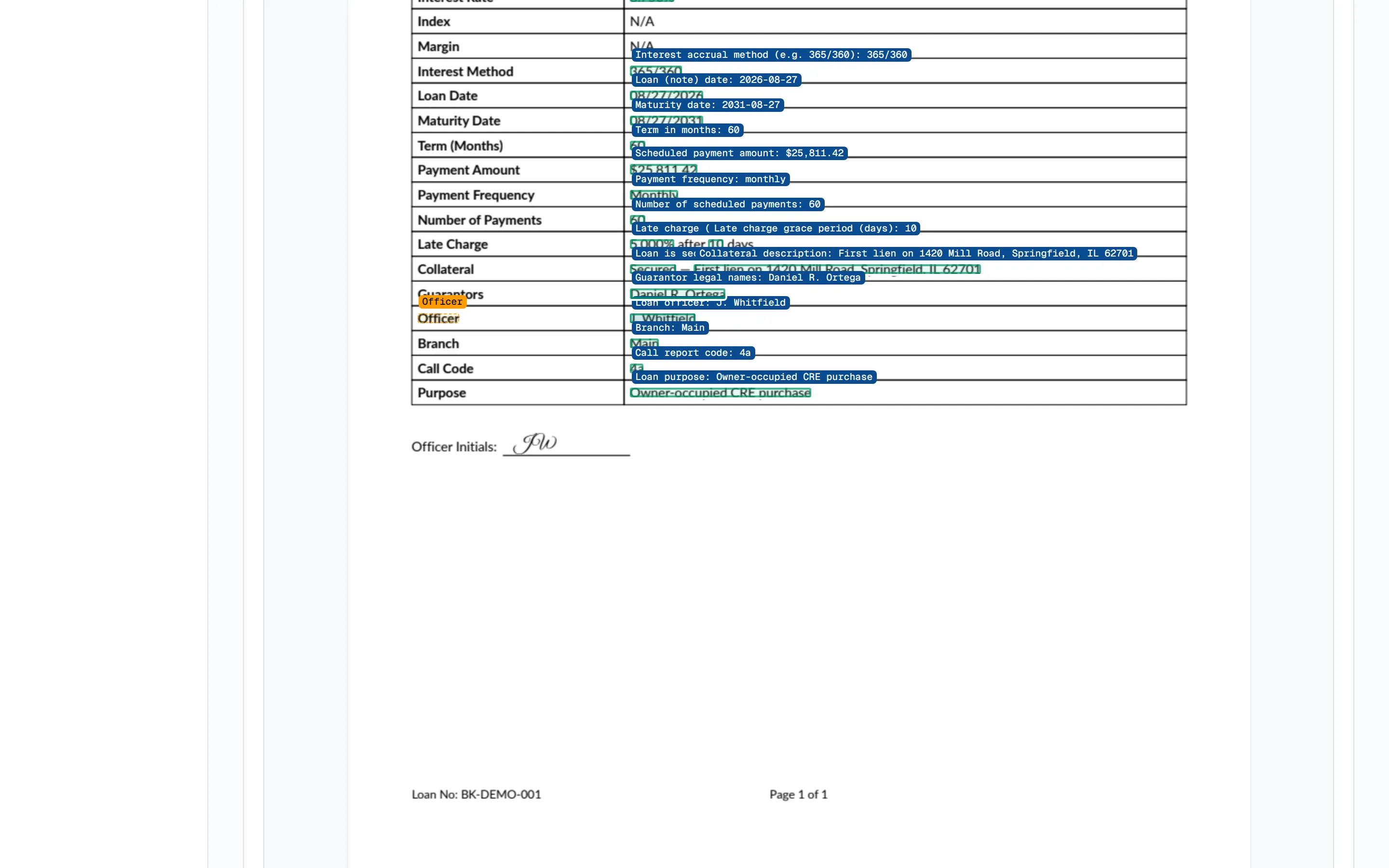Click the 'Term (Months)' row label
Image resolution: width=1389 pixels, height=868 pixels.
460,146
